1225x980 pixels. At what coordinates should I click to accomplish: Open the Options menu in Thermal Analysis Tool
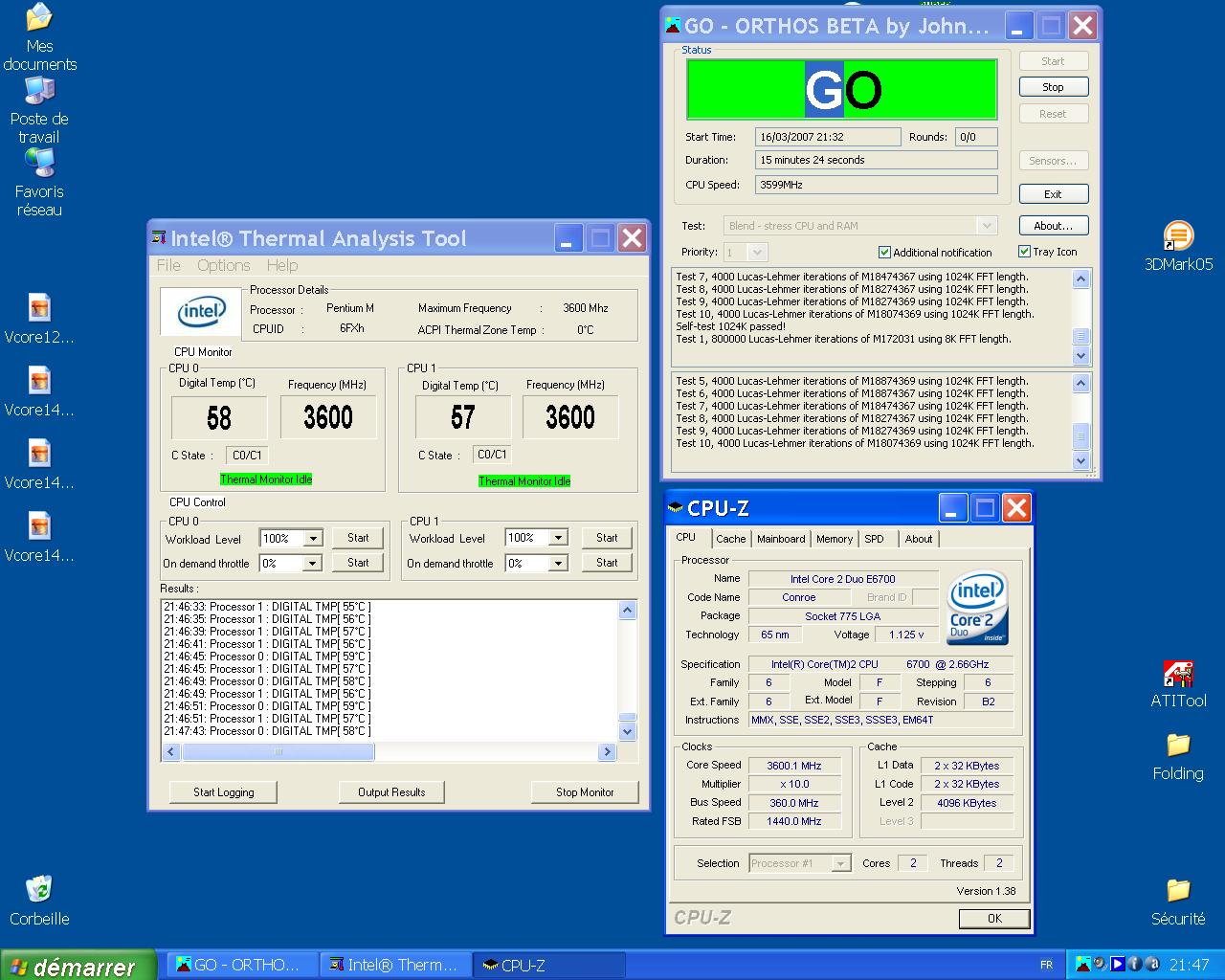tap(223, 265)
